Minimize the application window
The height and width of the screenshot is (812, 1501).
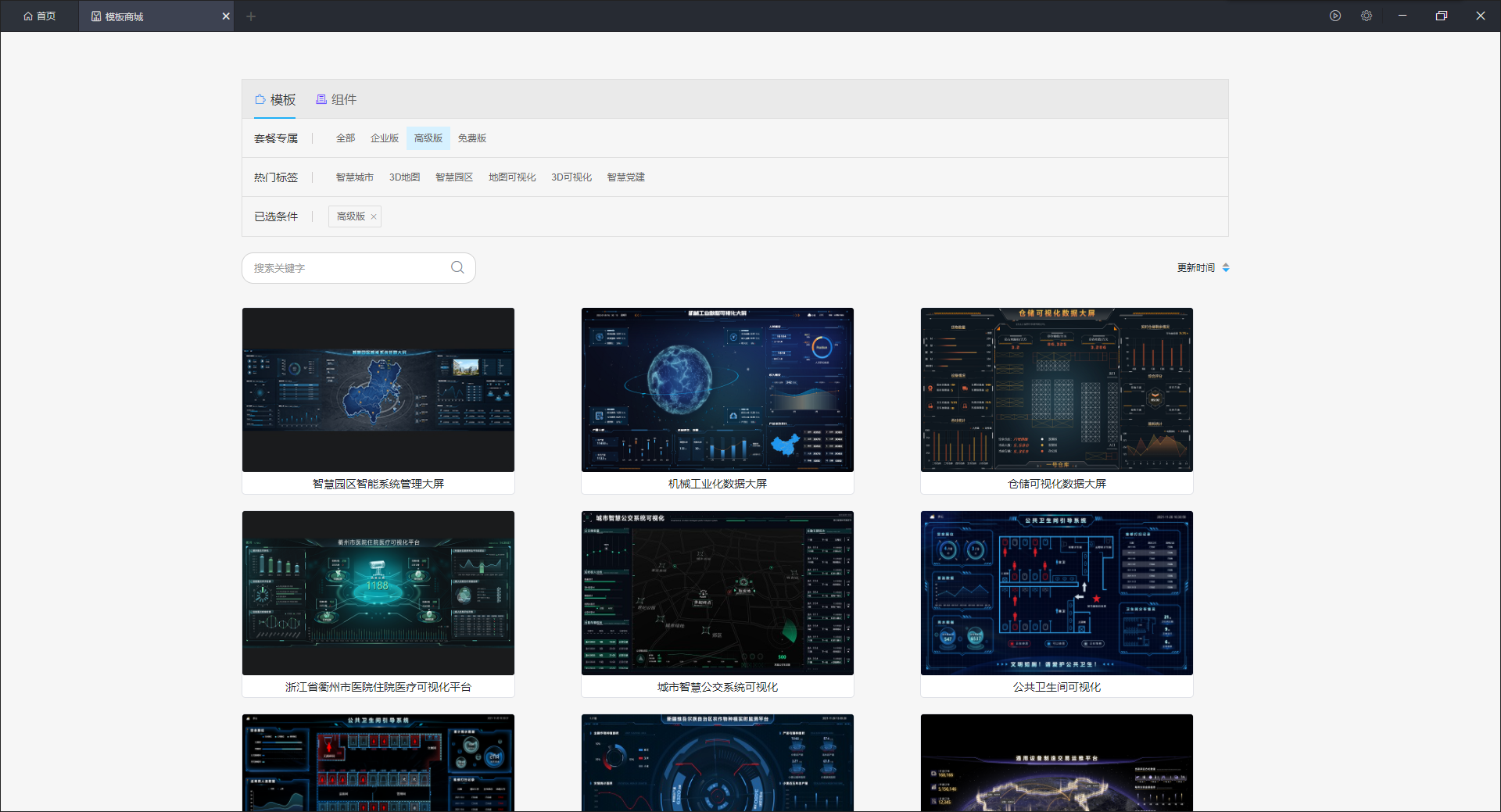[x=1402, y=16]
